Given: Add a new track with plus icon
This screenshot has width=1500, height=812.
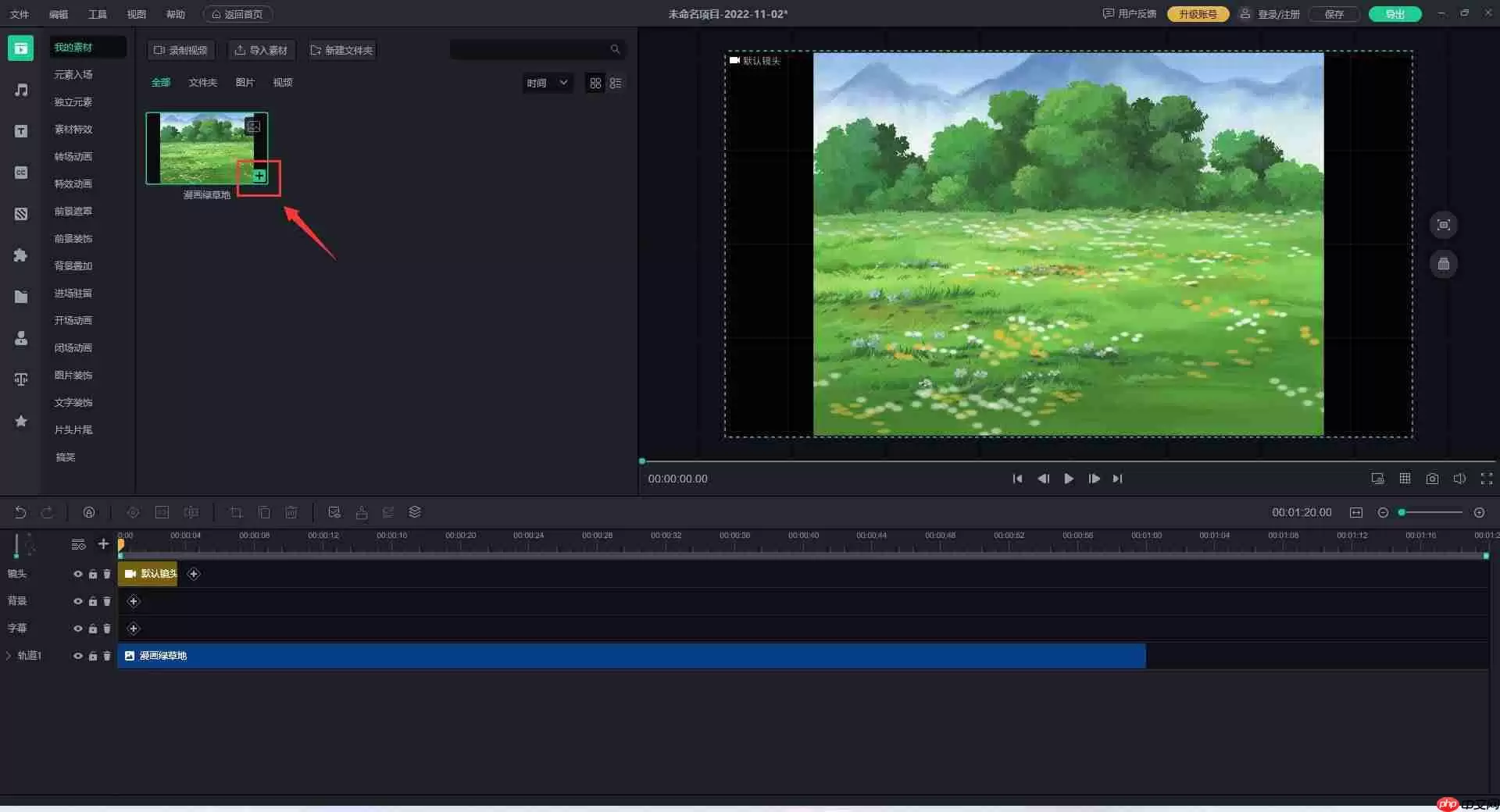Looking at the screenshot, I should tap(103, 543).
